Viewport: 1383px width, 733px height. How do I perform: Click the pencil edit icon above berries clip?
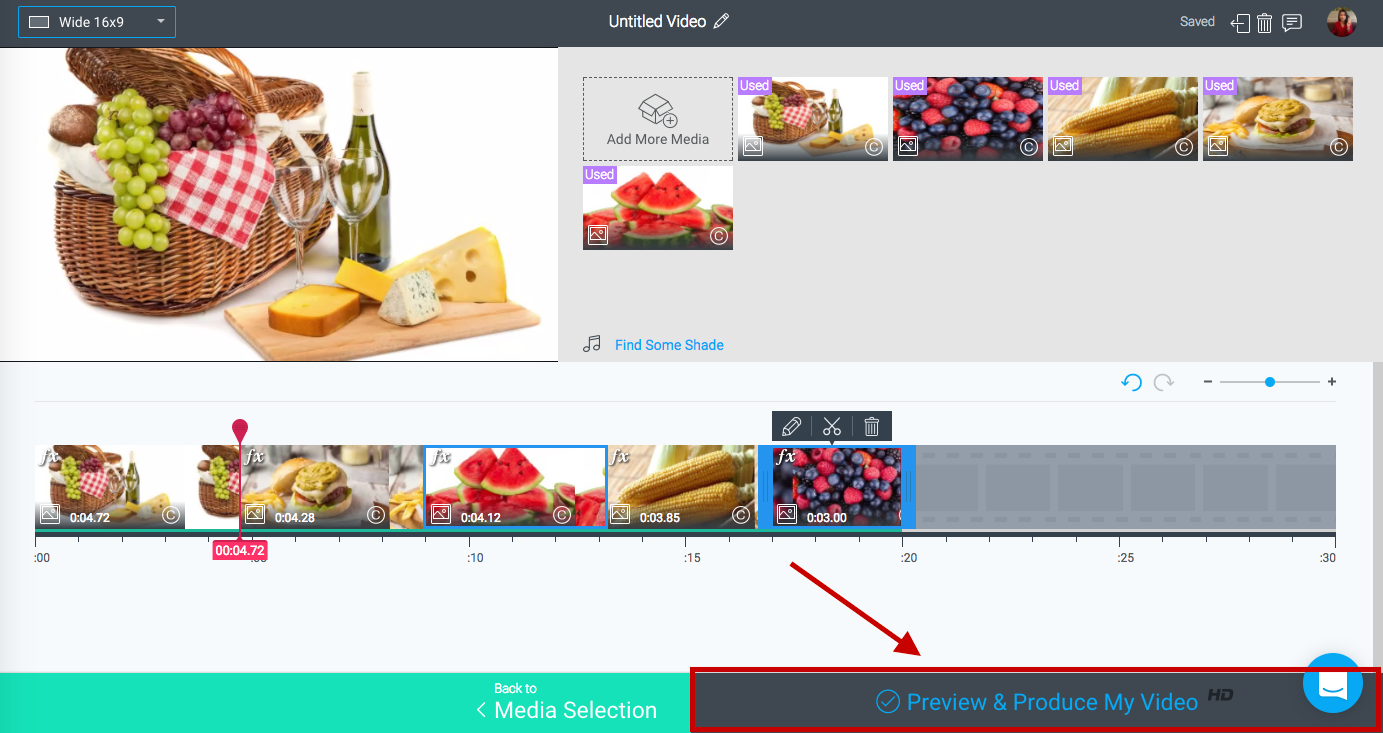pos(791,427)
